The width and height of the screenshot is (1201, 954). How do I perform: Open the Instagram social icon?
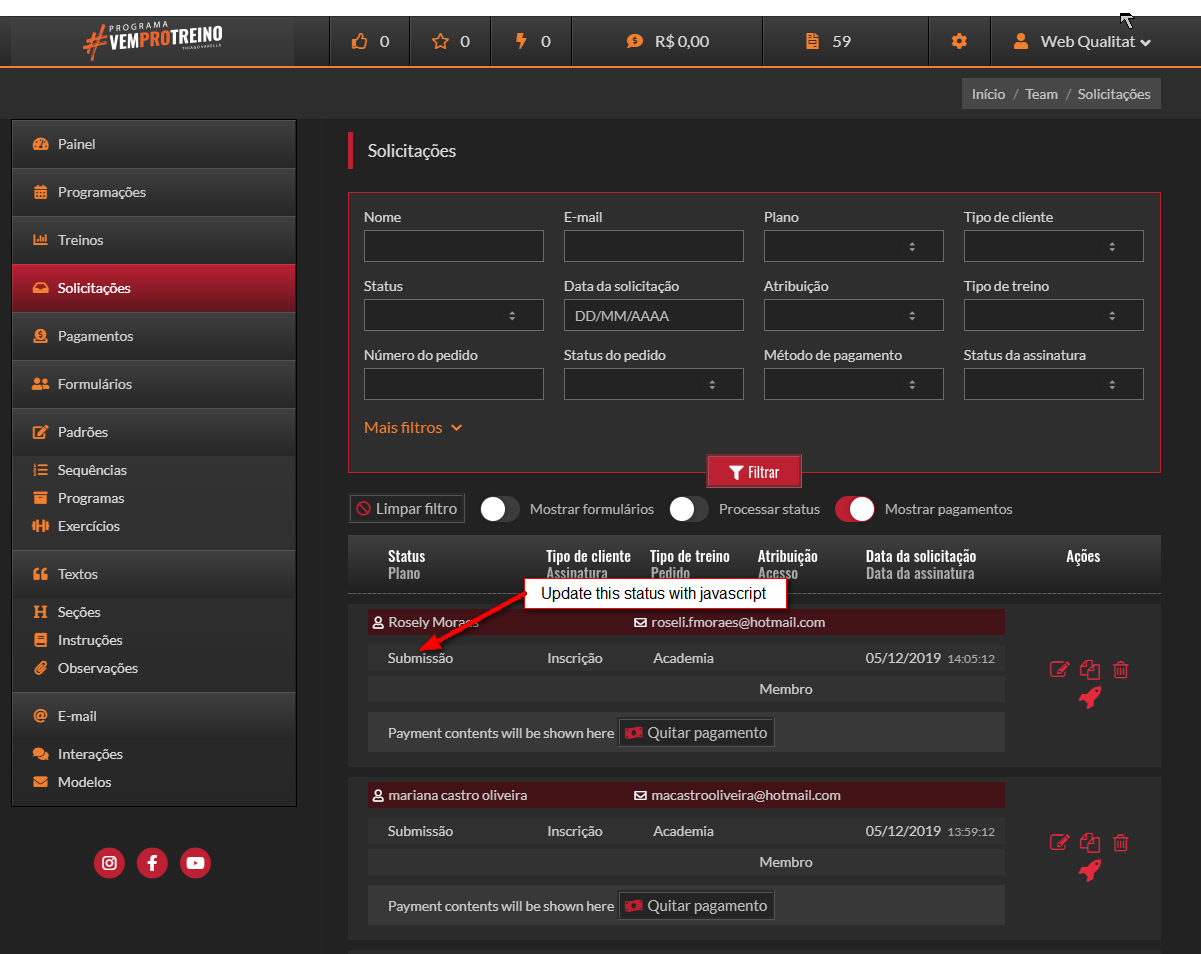click(x=109, y=863)
